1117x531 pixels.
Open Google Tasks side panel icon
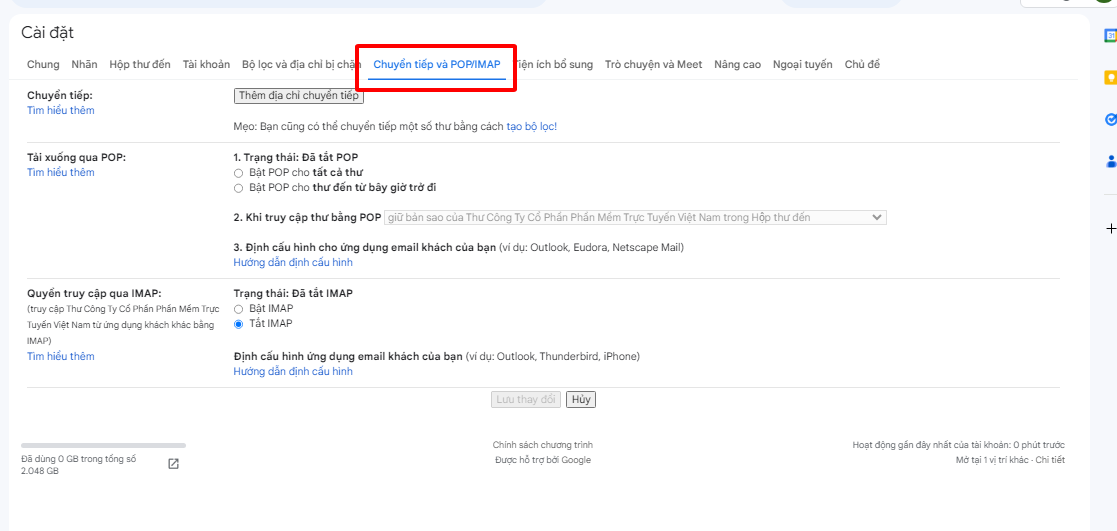(x=1110, y=119)
